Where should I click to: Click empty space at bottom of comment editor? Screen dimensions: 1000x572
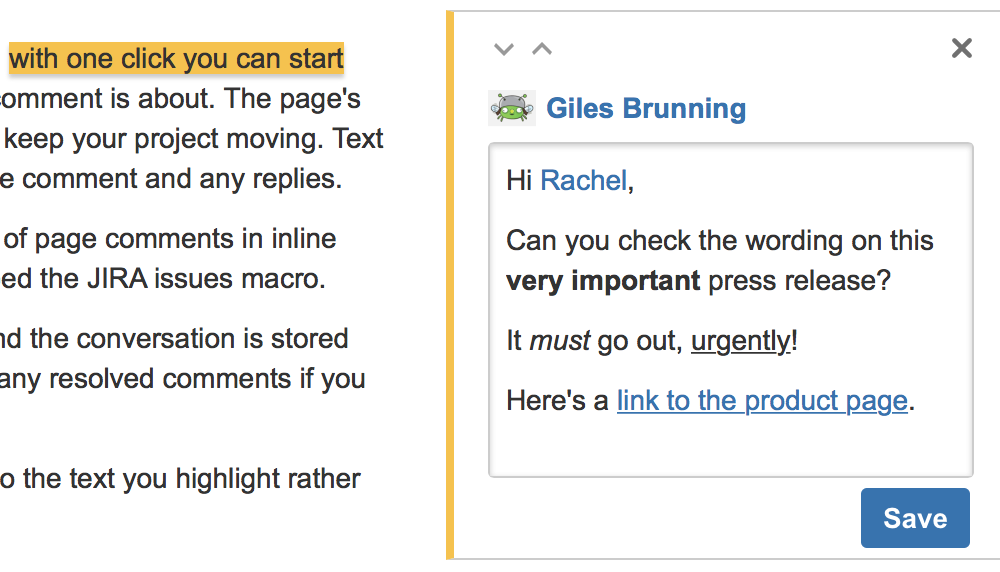pyautogui.click(x=730, y=448)
